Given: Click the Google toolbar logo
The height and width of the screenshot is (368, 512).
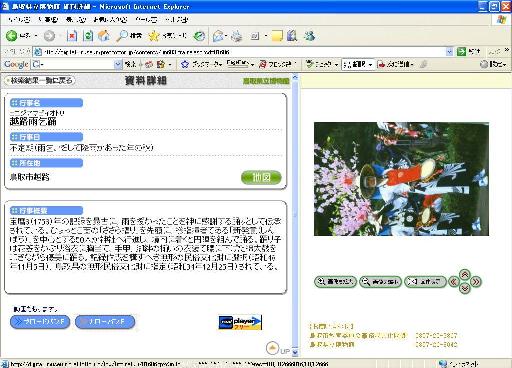Looking at the screenshot, I should [x=16, y=64].
